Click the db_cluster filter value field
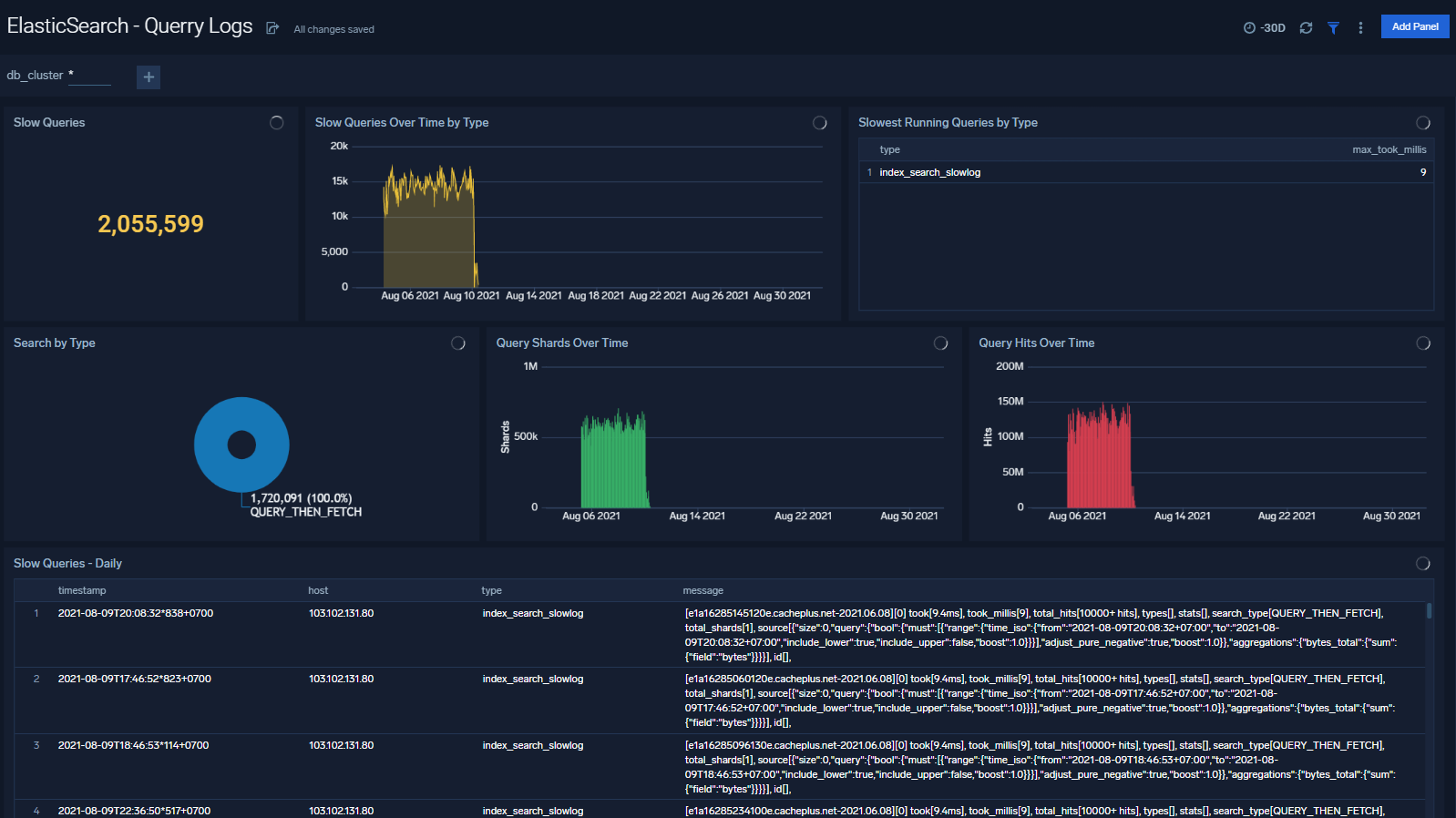1456x818 pixels. [x=89, y=77]
